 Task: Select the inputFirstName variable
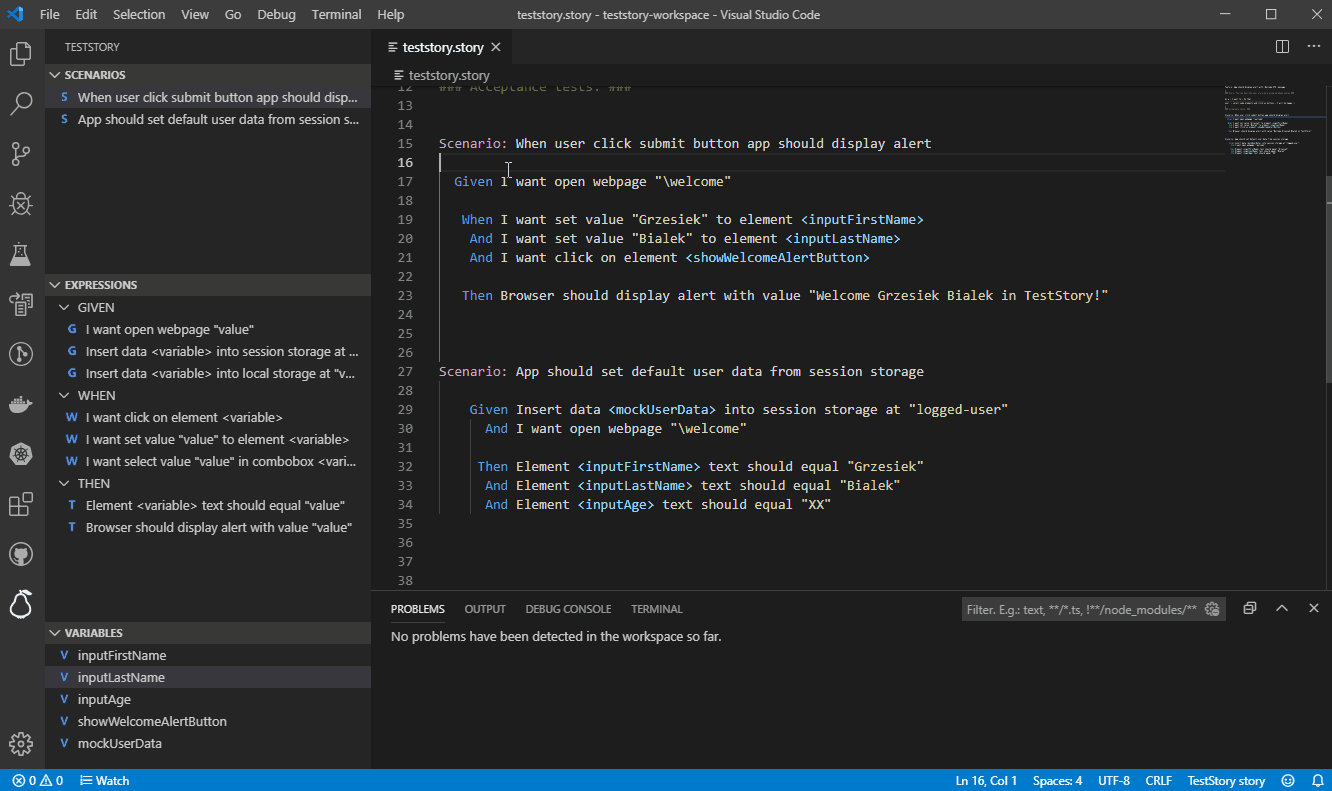(208, 656)
